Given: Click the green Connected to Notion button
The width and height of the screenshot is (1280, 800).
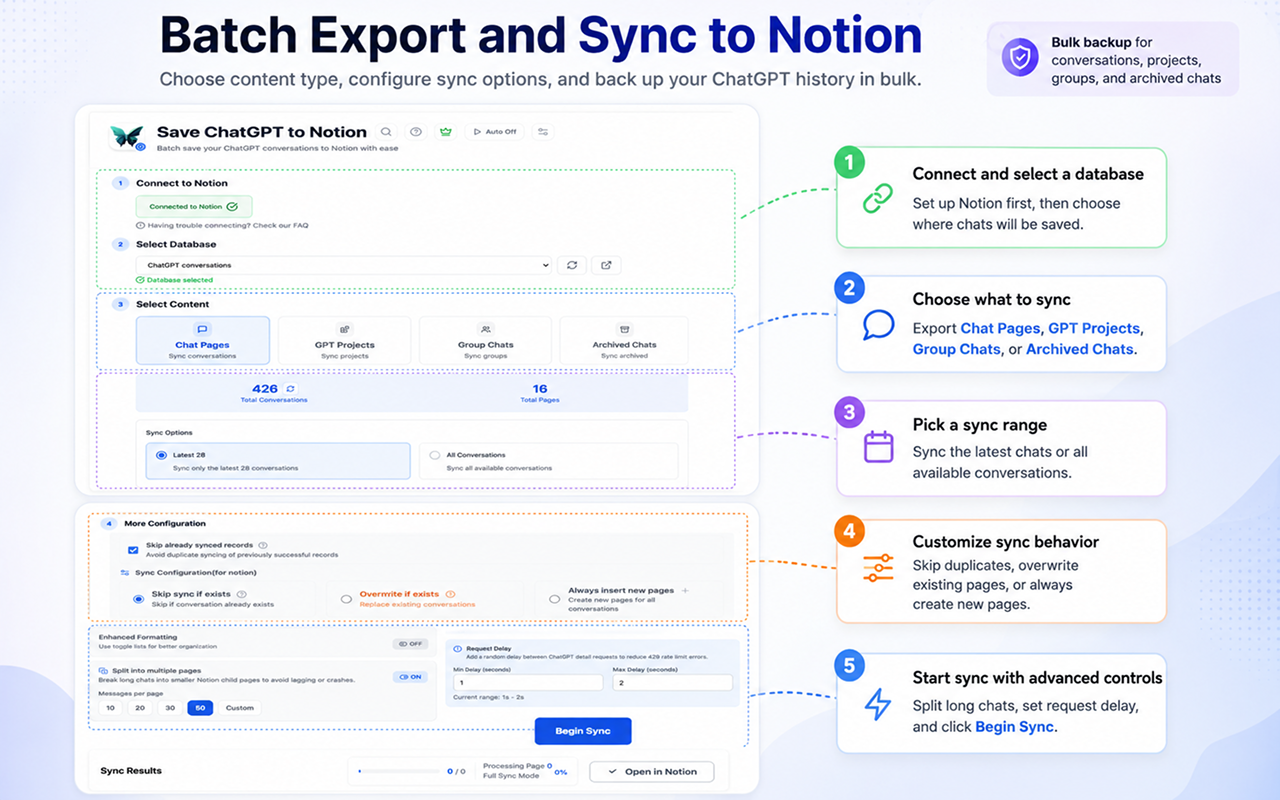Looking at the screenshot, I should [194, 207].
